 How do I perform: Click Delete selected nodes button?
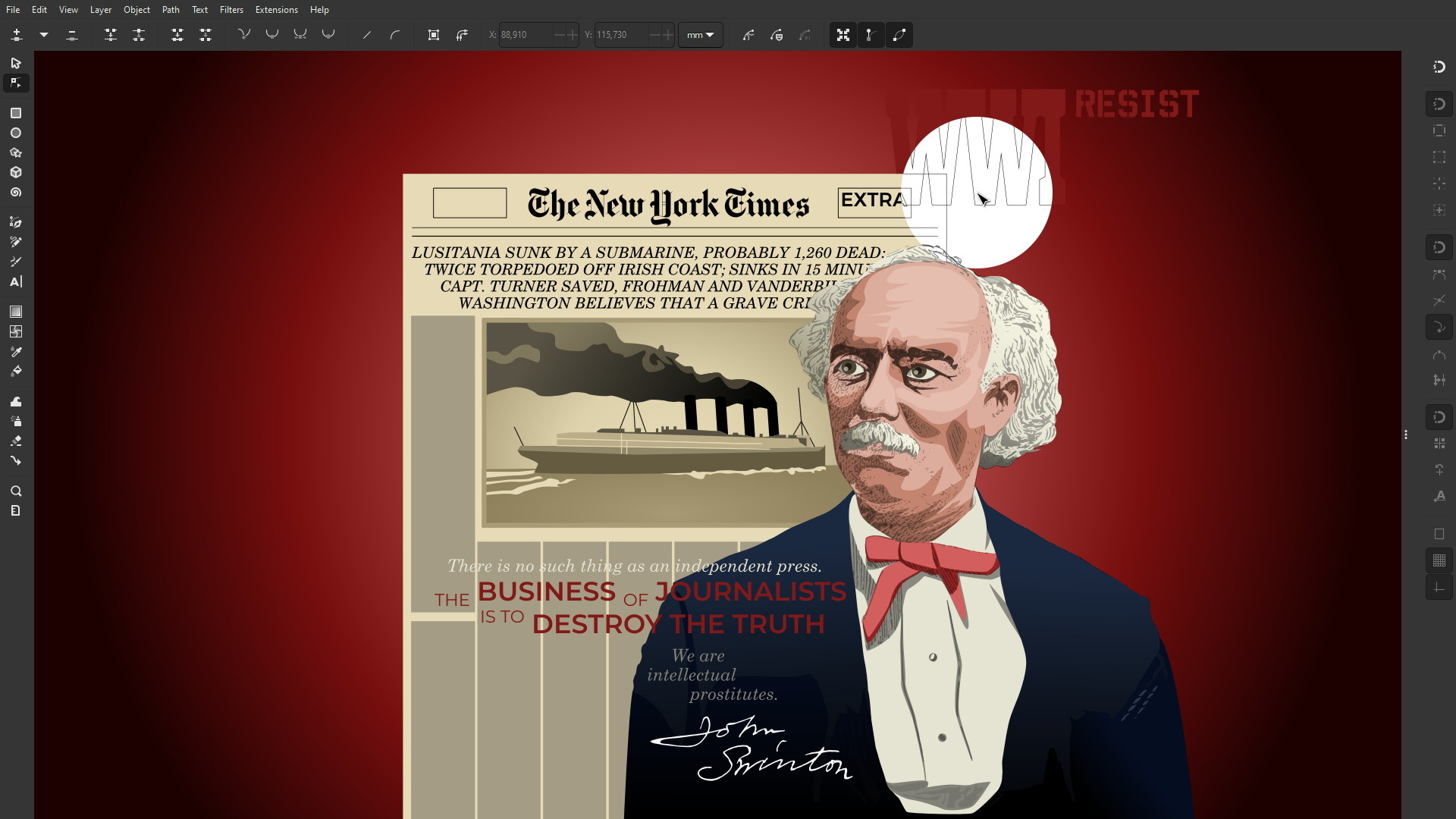point(72,35)
